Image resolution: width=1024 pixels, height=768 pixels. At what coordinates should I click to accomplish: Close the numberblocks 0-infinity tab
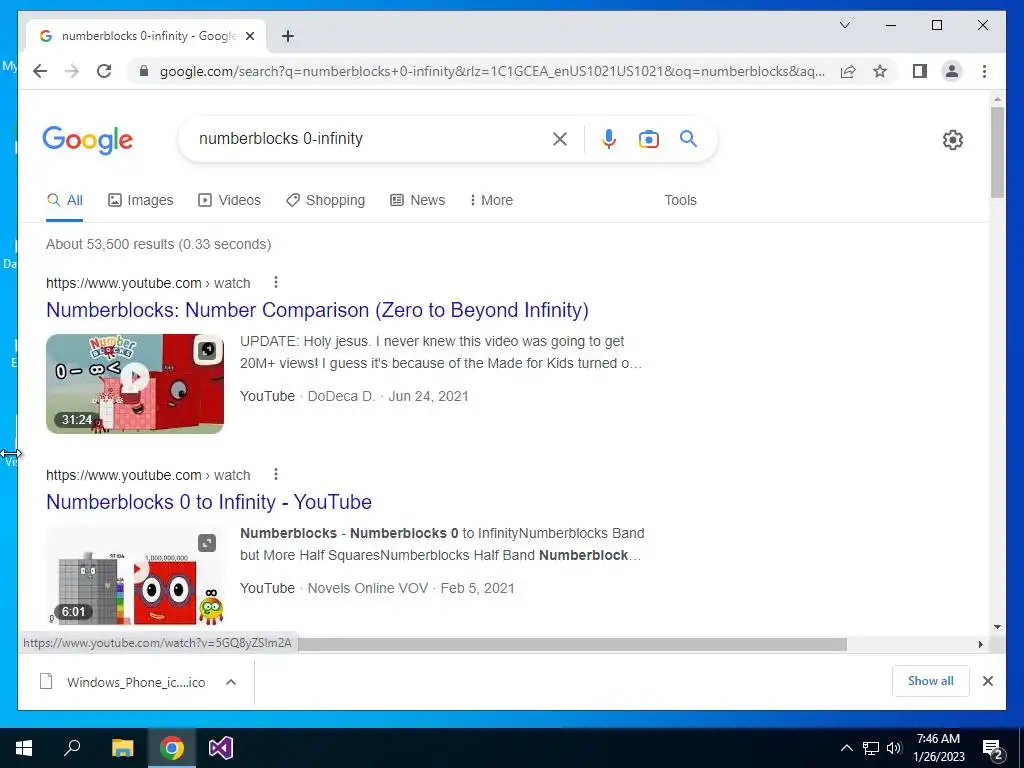249,36
